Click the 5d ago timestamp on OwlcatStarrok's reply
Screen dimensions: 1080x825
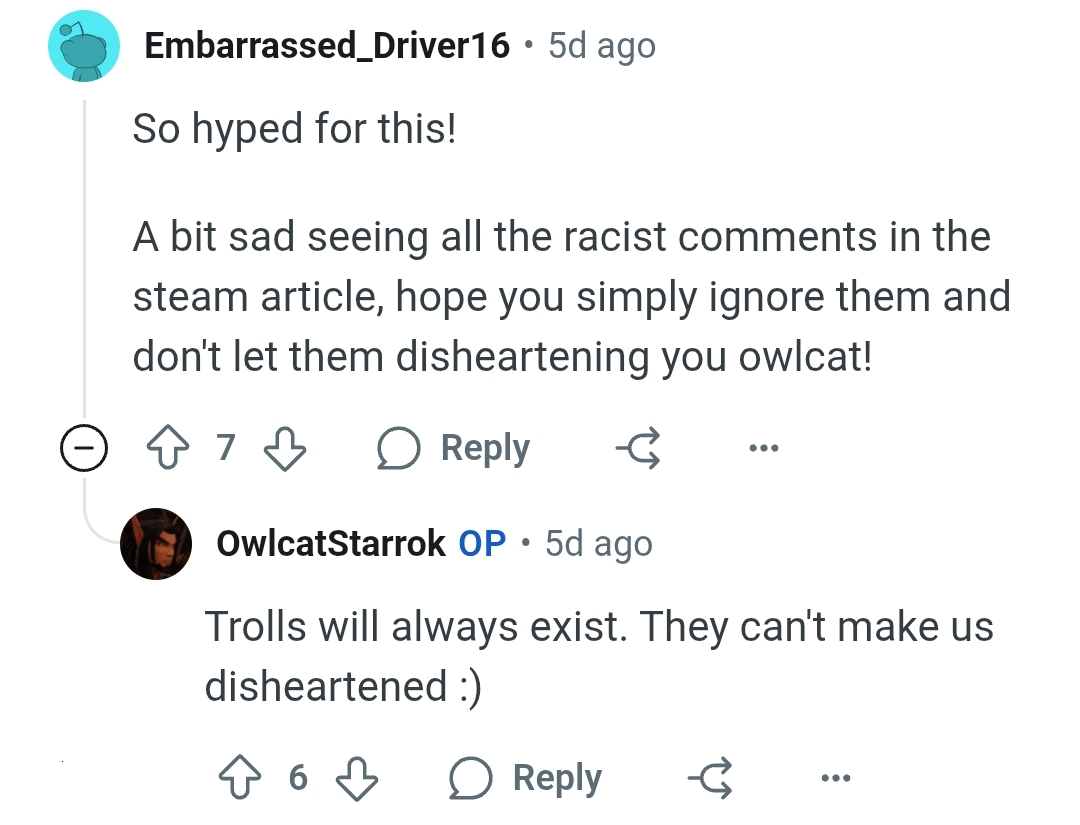coord(598,544)
